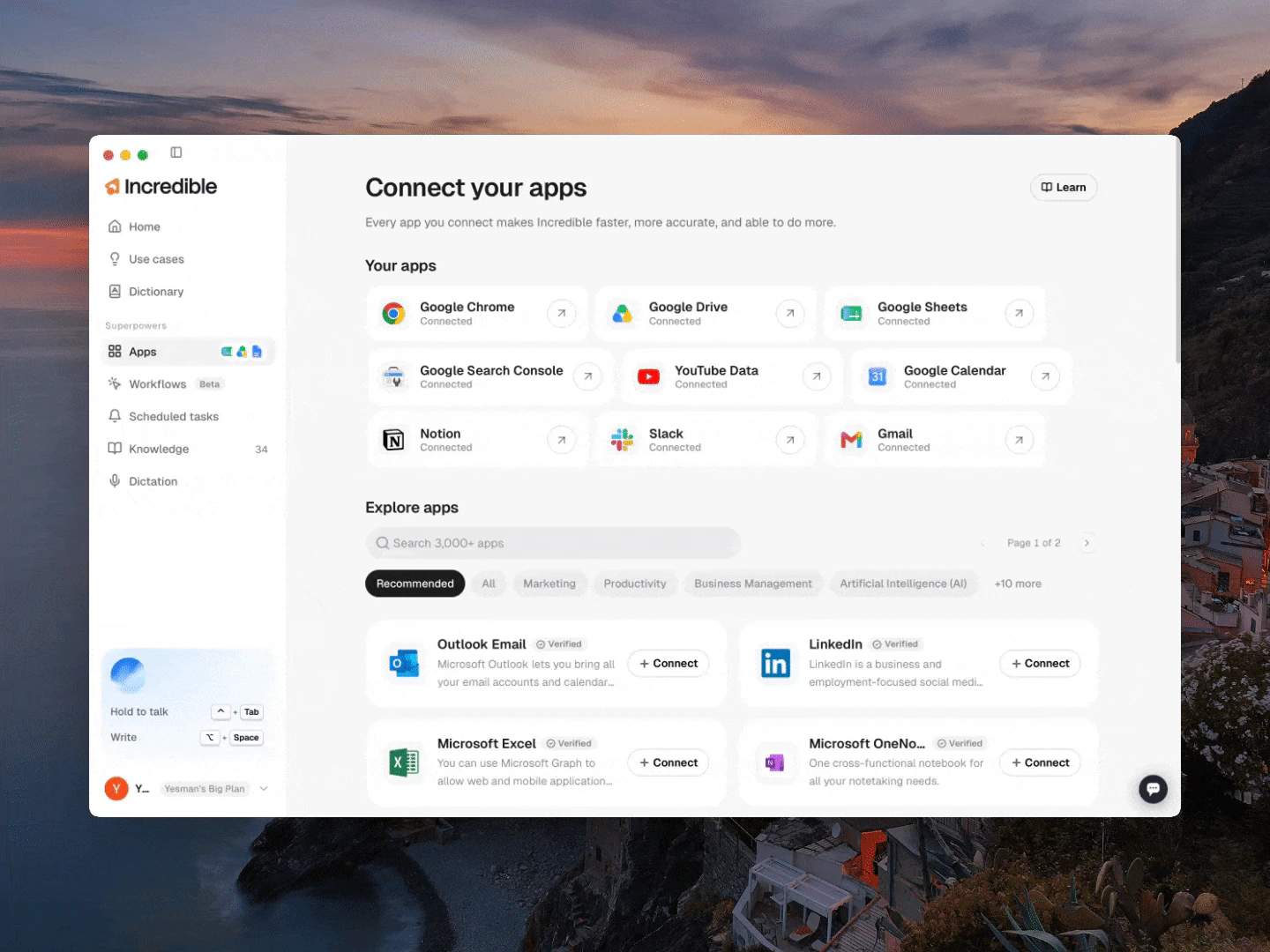Select Apps in the sidebar

tap(189, 352)
